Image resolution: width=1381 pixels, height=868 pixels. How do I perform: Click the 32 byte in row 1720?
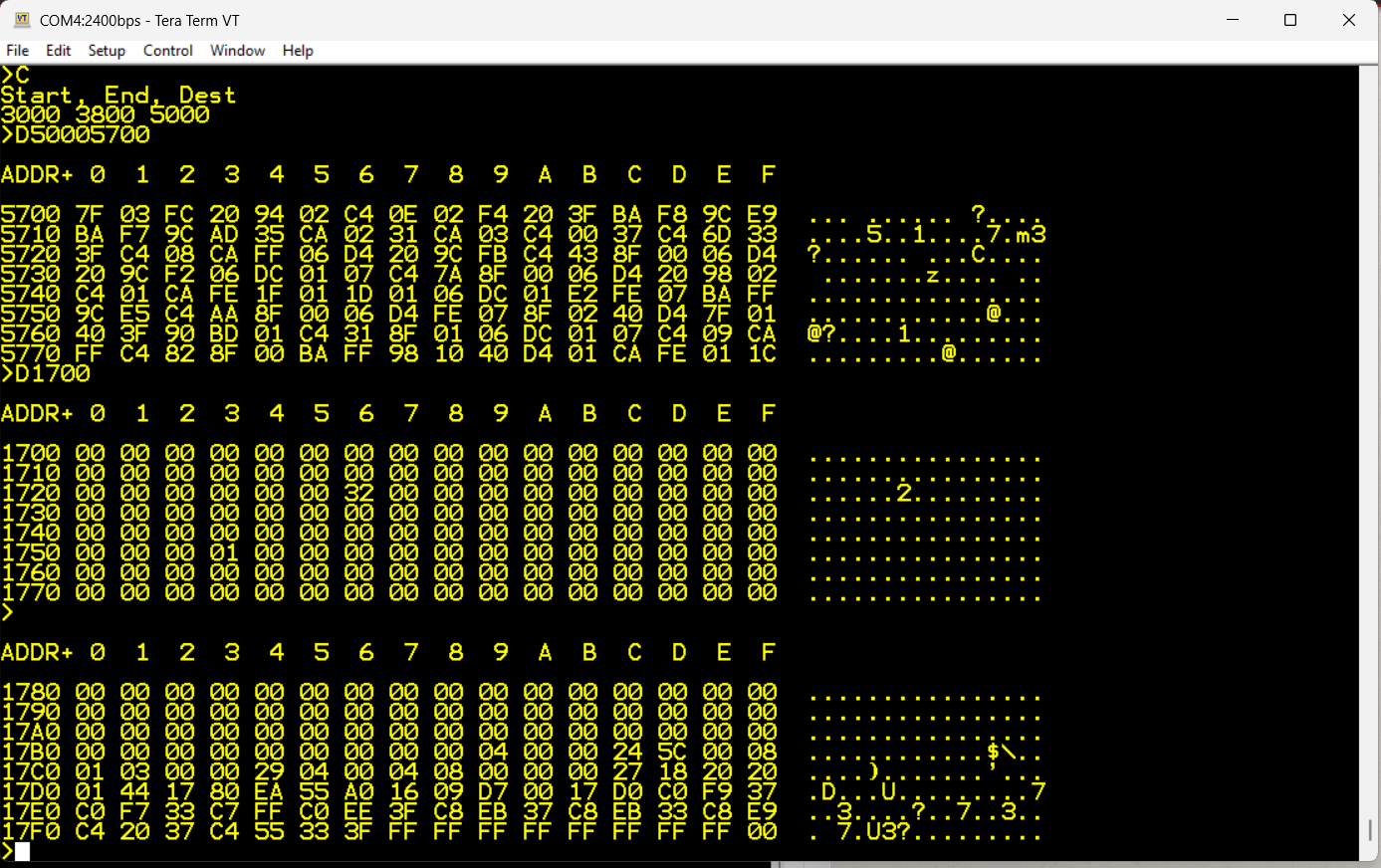358,493
